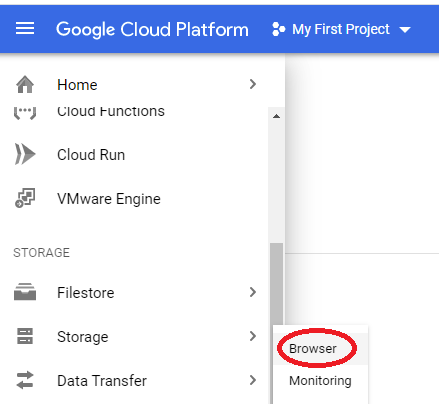Click the dropdown arrow beside My First Project
The image size is (439, 404).
(405, 30)
